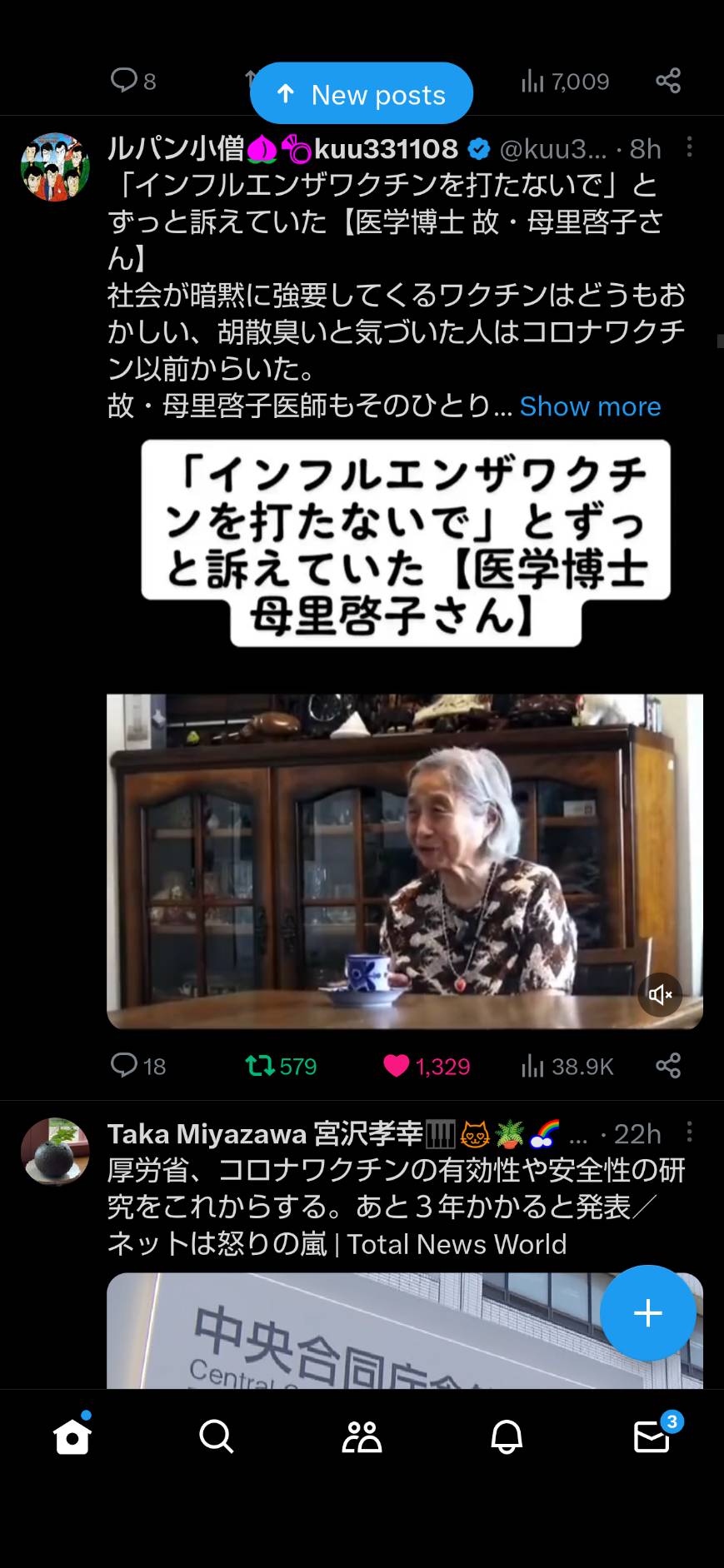This screenshot has height=1568, width=724.
Task: Open Show more on kuu331108 post
Action: (x=590, y=406)
